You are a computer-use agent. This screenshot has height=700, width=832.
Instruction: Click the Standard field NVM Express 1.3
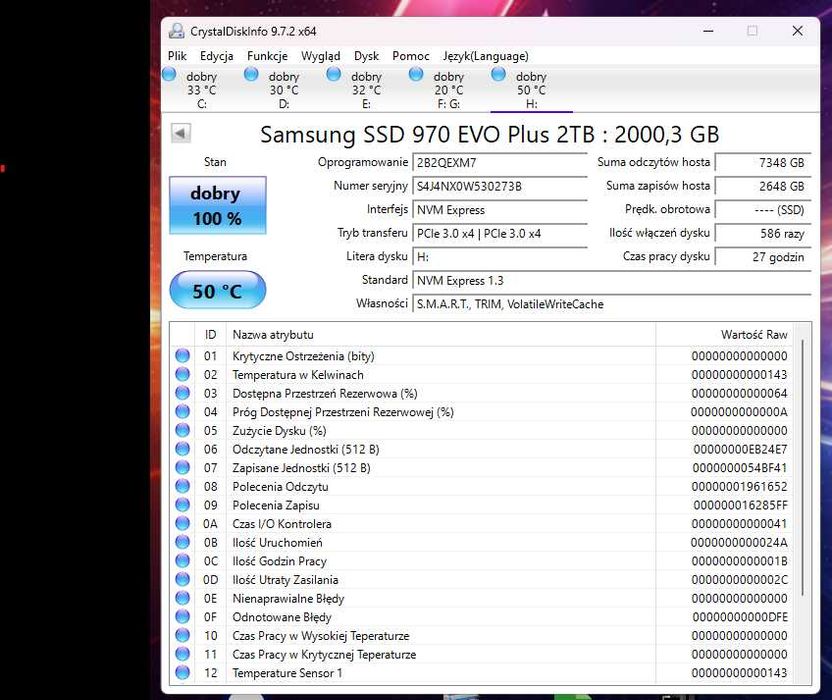coord(612,280)
